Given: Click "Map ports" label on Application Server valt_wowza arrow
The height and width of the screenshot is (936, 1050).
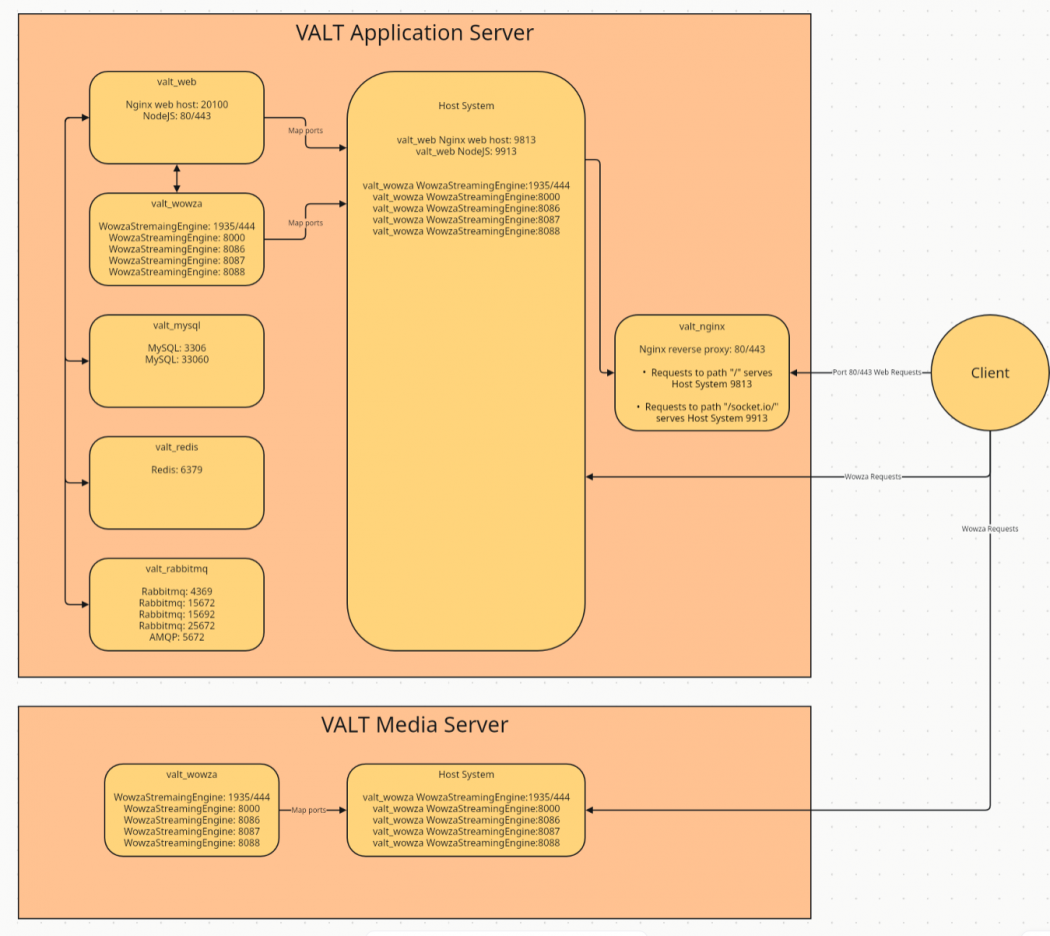Looking at the screenshot, I should tap(305, 223).
